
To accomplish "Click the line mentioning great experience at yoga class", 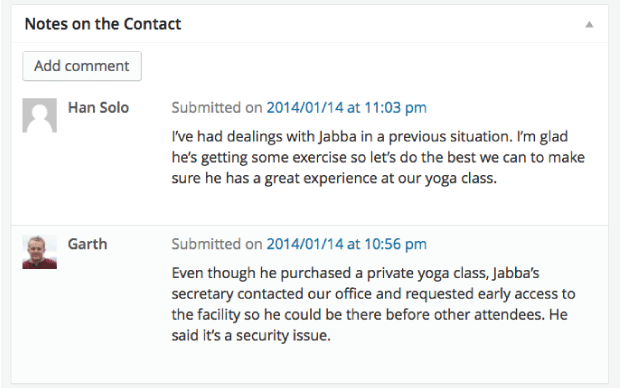I will coord(334,178).
